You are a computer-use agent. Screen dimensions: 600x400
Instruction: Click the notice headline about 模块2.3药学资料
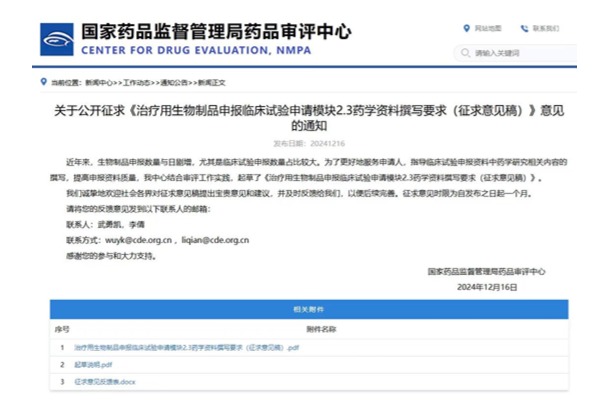309,118
